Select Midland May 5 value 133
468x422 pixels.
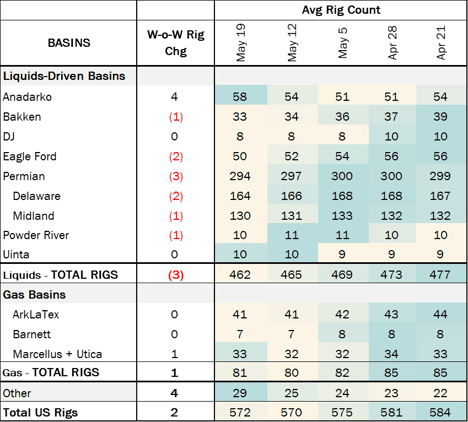(x=342, y=216)
